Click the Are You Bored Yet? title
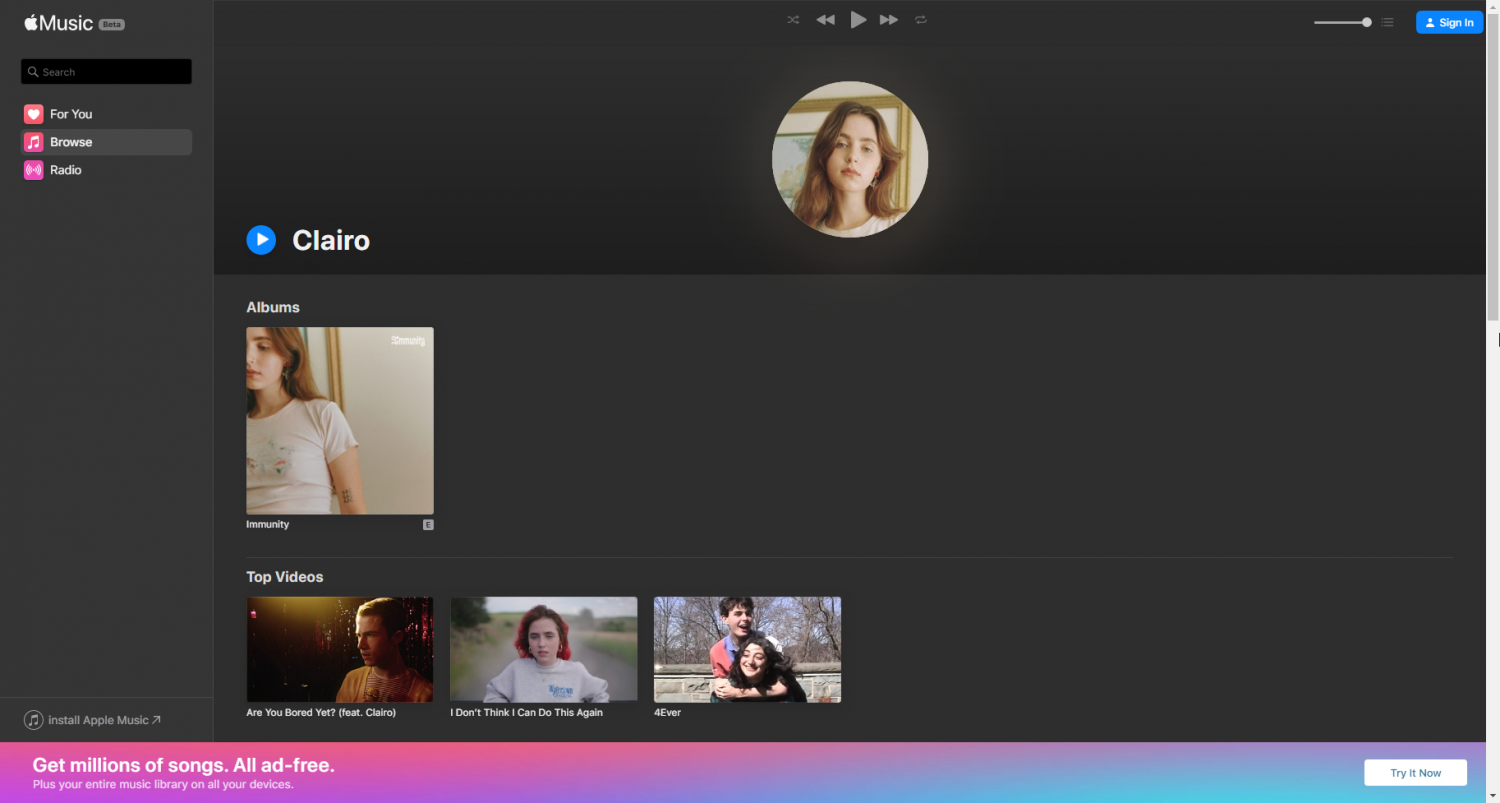Screen dimensions: 1500x803 (x=321, y=713)
